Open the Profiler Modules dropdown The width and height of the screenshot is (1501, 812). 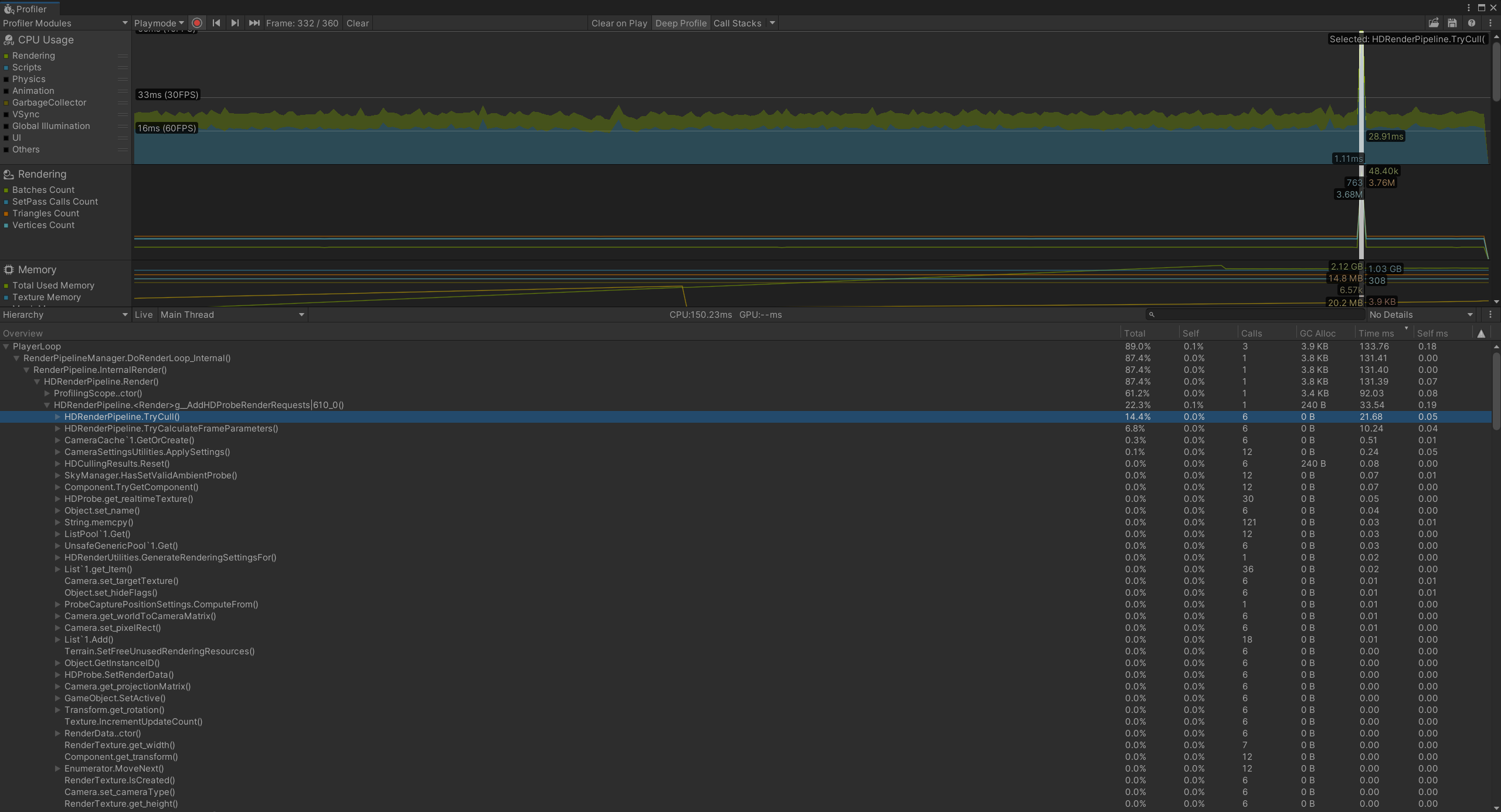pyautogui.click(x=65, y=23)
